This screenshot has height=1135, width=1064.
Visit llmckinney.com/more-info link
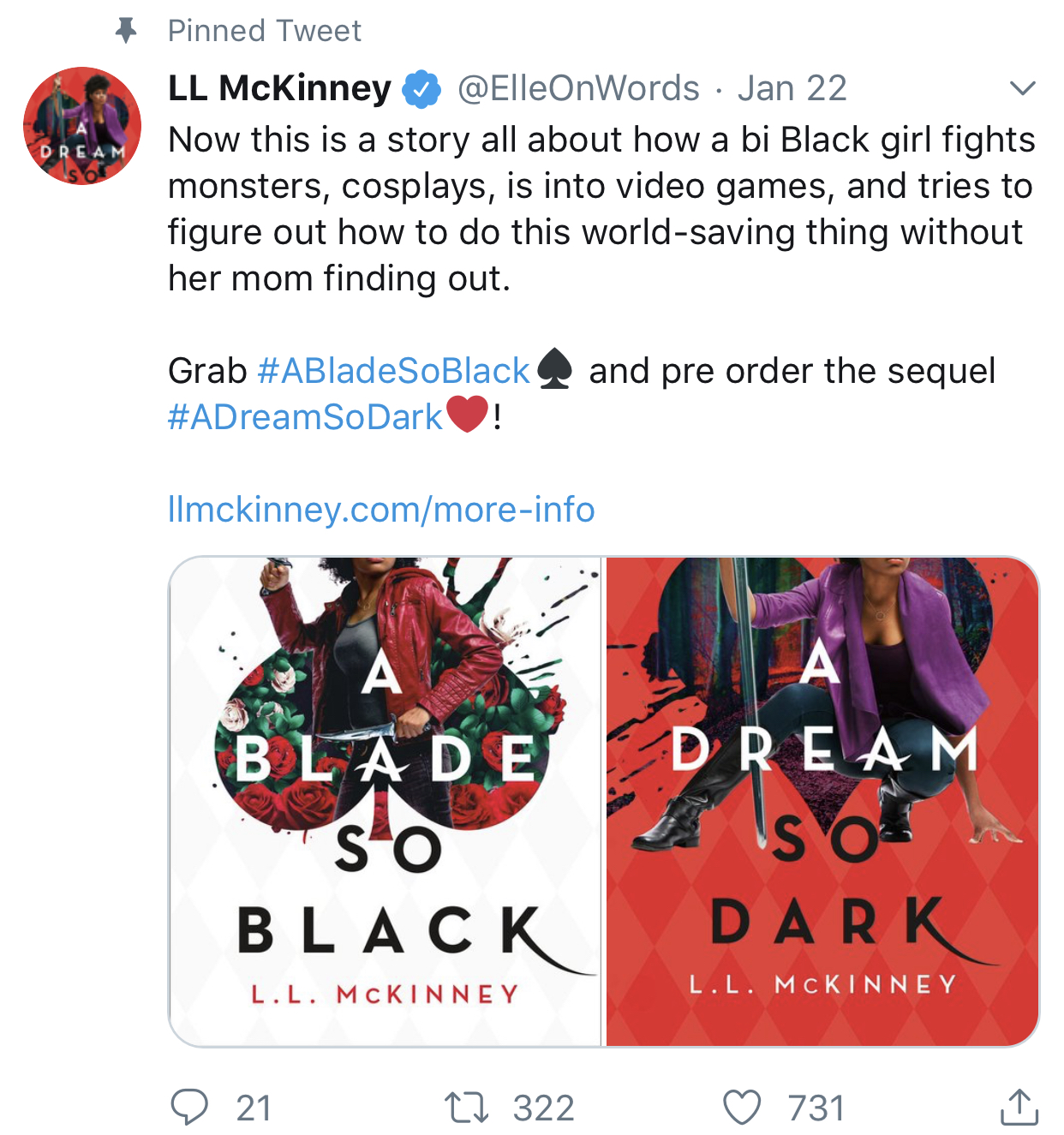point(381,510)
